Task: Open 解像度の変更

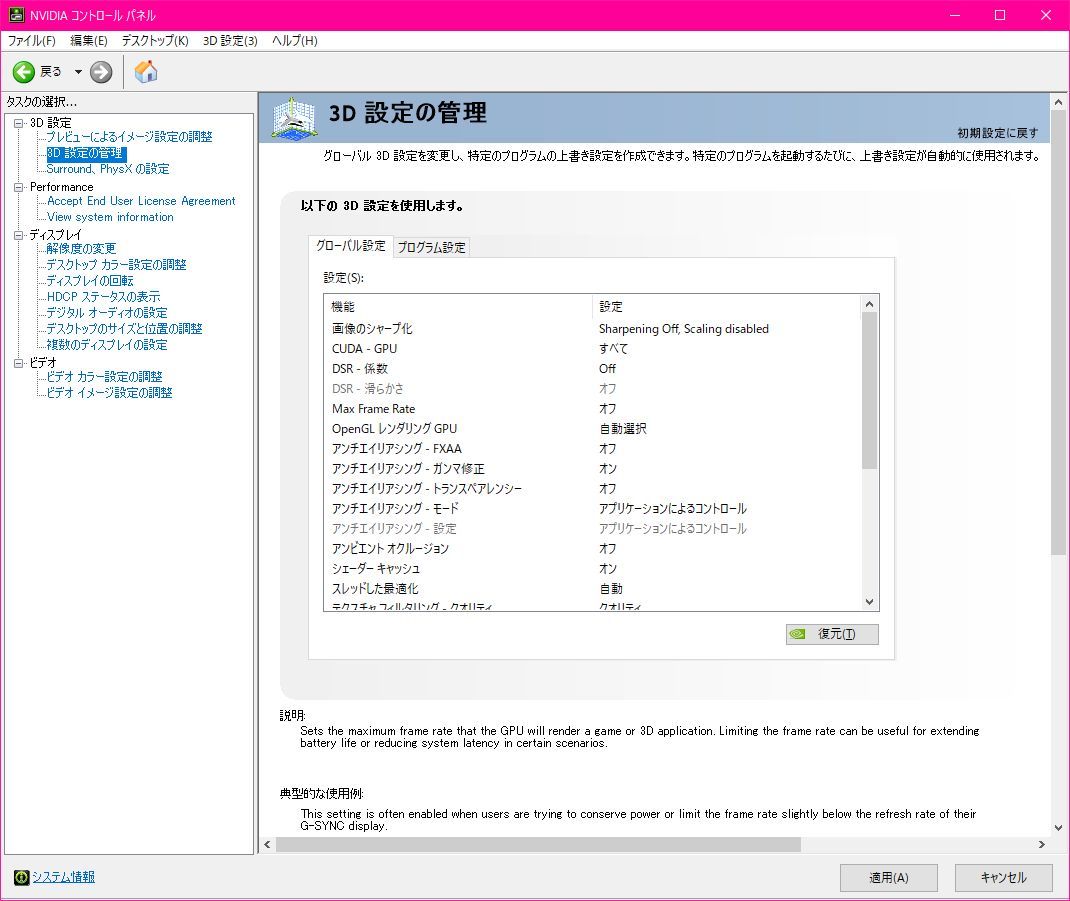Action: [x=81, y=248]
